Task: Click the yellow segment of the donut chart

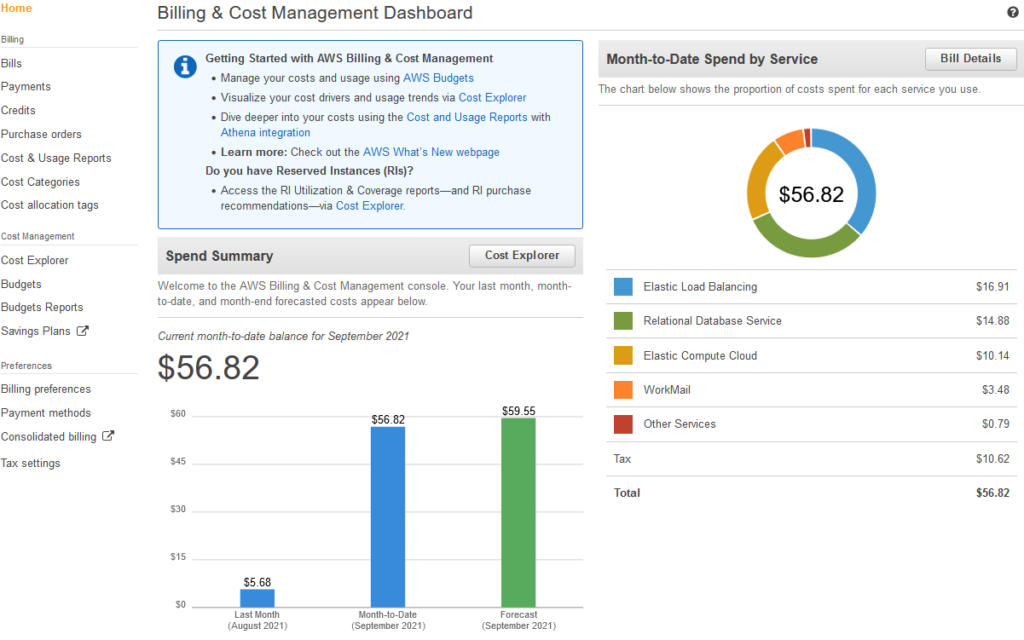Action: point(758,183)
